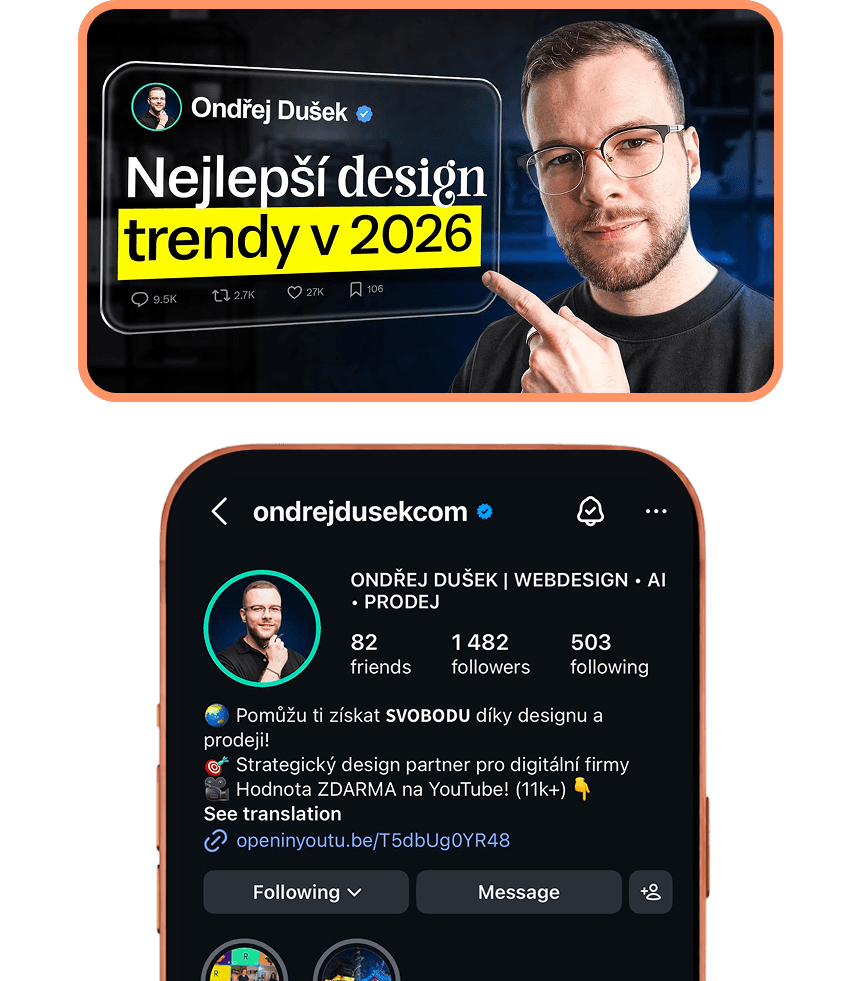Click the small avatar next to Ondřej Dušek
This screenshot has width=846, height=981.
click(156, 107)
